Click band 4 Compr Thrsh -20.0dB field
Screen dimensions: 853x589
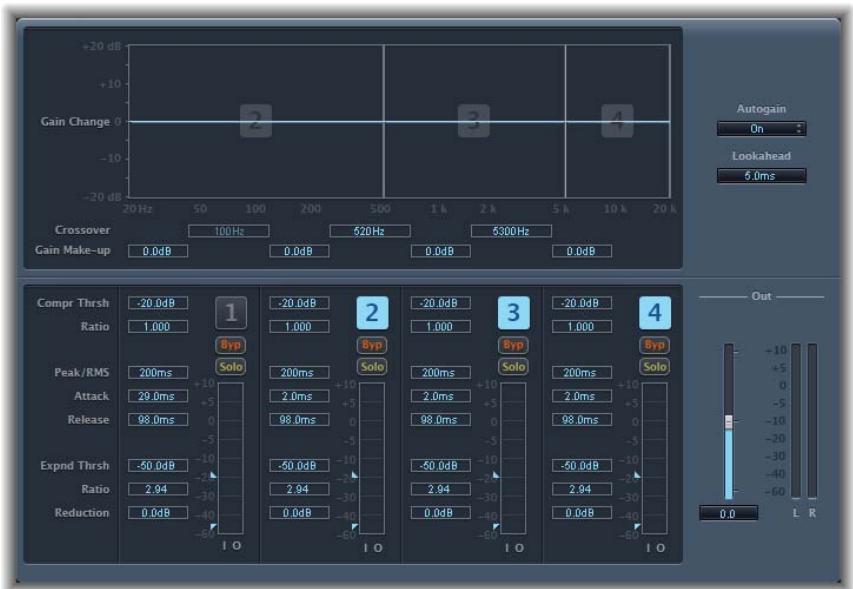click(x=582, y=303)
